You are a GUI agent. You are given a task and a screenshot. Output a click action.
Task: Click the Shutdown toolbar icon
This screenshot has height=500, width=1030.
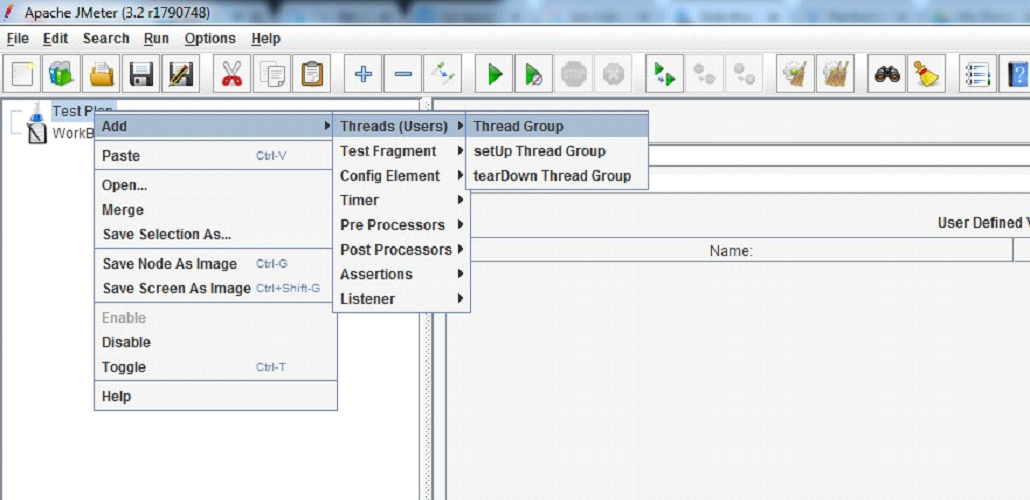pos(612,74)
